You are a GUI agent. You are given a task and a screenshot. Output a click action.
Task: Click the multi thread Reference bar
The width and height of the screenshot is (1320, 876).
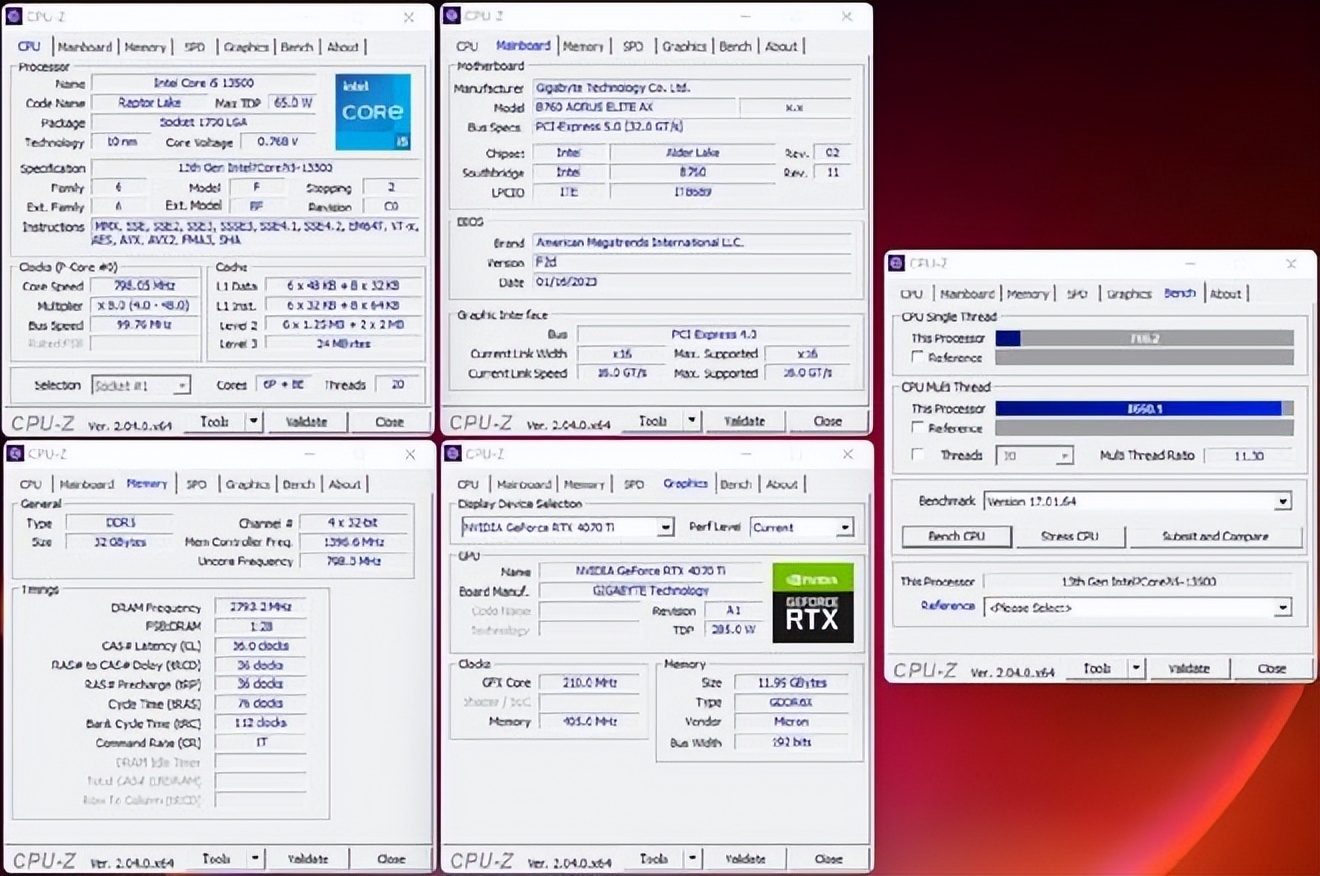(x=1144, y=428)
